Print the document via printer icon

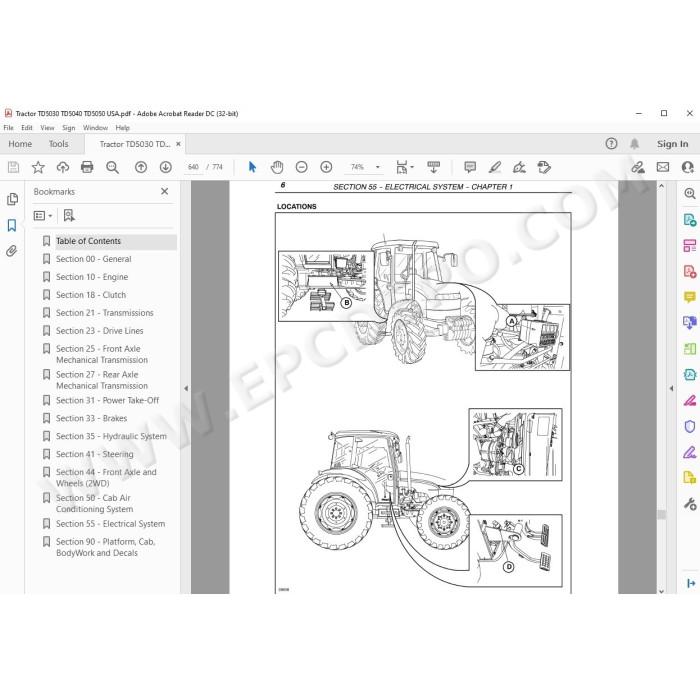[87, 167]
